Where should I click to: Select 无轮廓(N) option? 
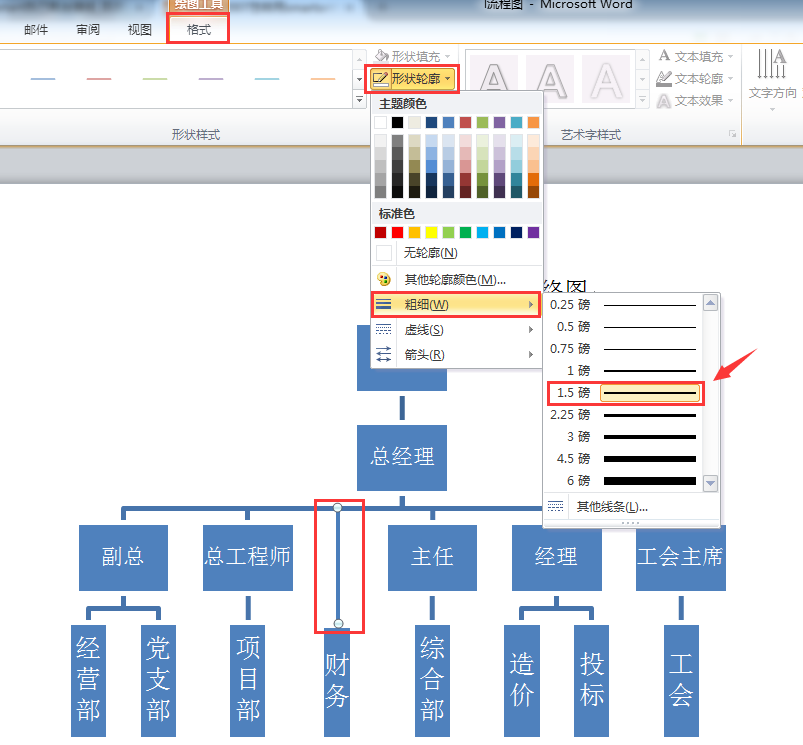pos(456,252)
